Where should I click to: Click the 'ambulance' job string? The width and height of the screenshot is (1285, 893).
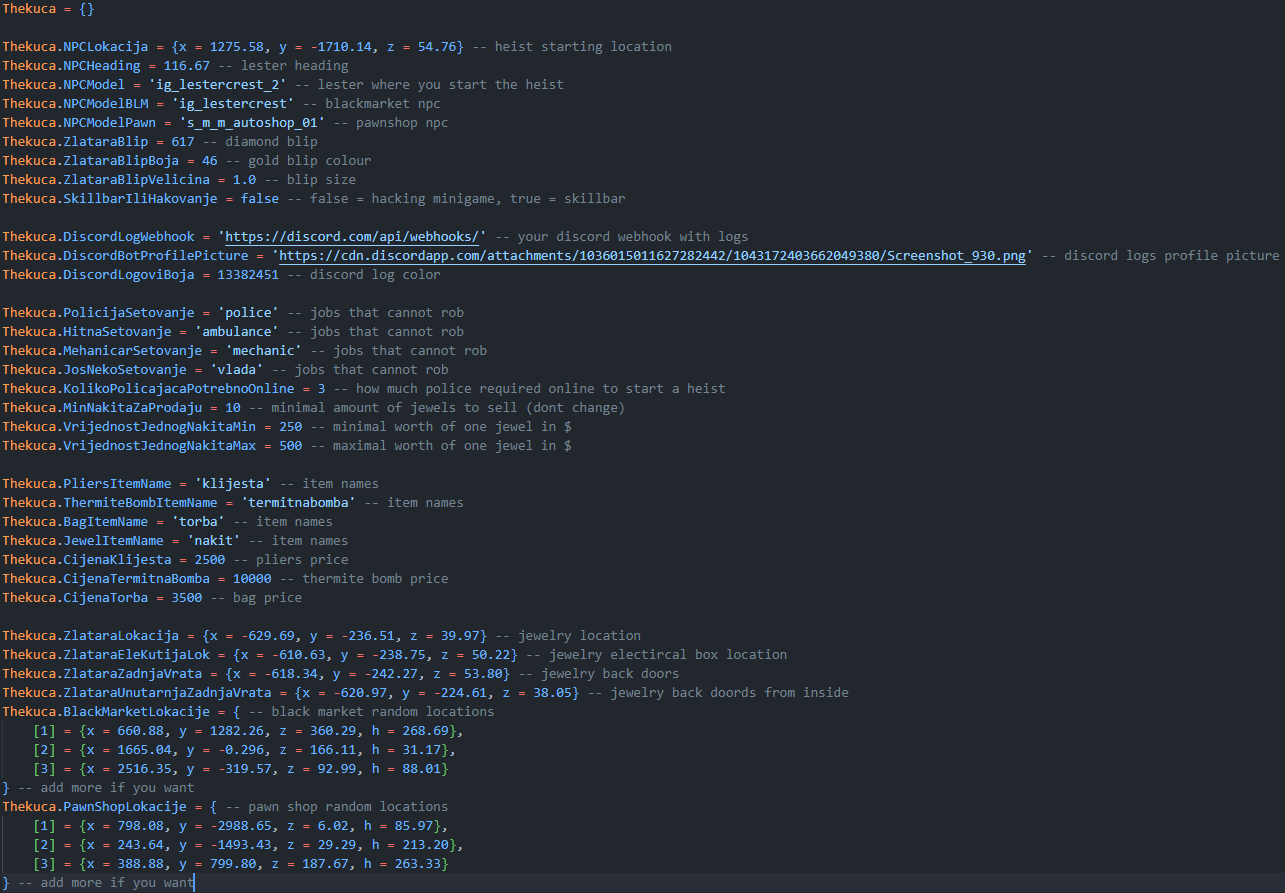233,332
